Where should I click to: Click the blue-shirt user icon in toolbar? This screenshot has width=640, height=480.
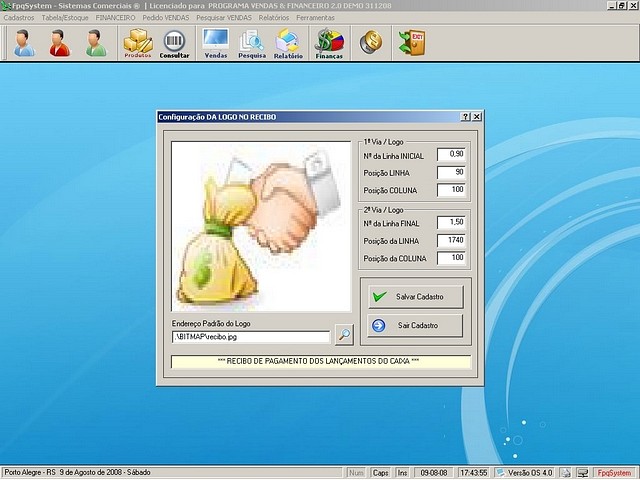24,43
